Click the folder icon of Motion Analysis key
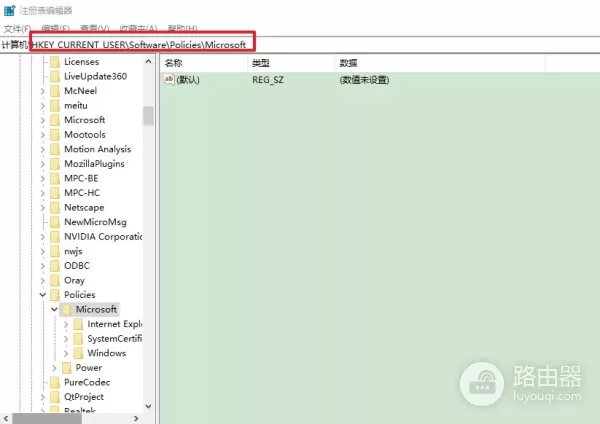Image resolution: width=600 pixels, height=424 pixels. pyautogui.click(x=54, y=149)
